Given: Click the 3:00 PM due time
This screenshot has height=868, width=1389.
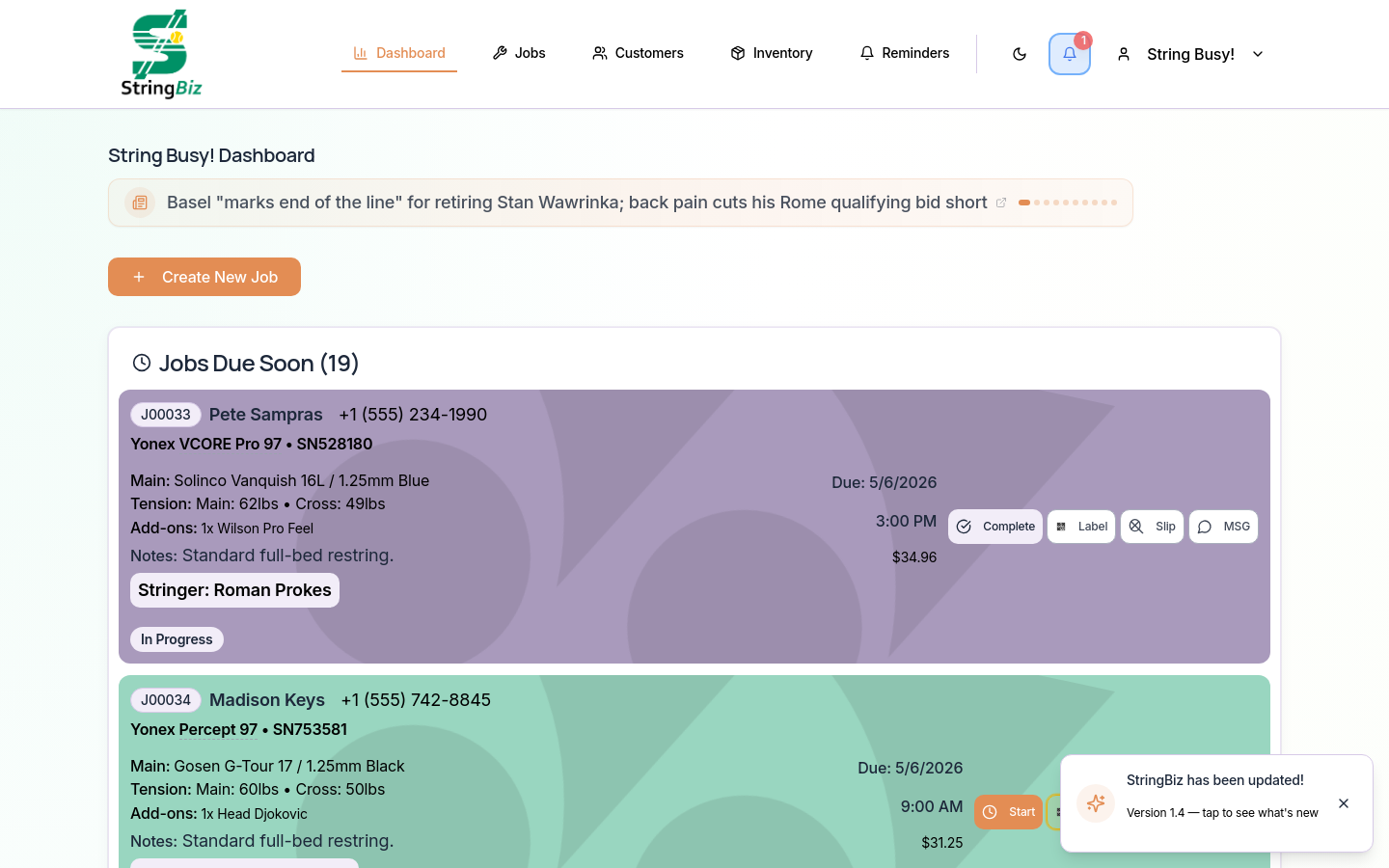Looking at the screenshot, I should click(x=906, y=521).
